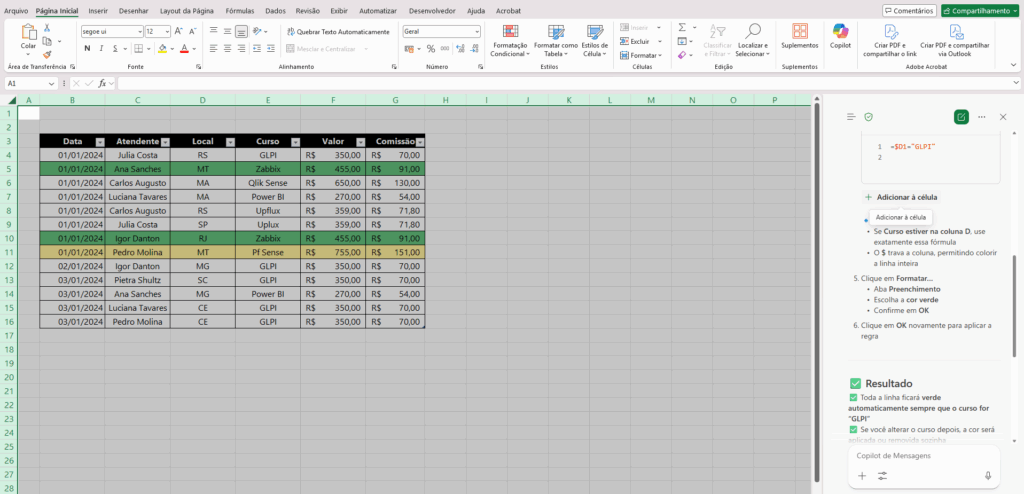
Task: Click the cut scissors icon
Action: (46, 27)
